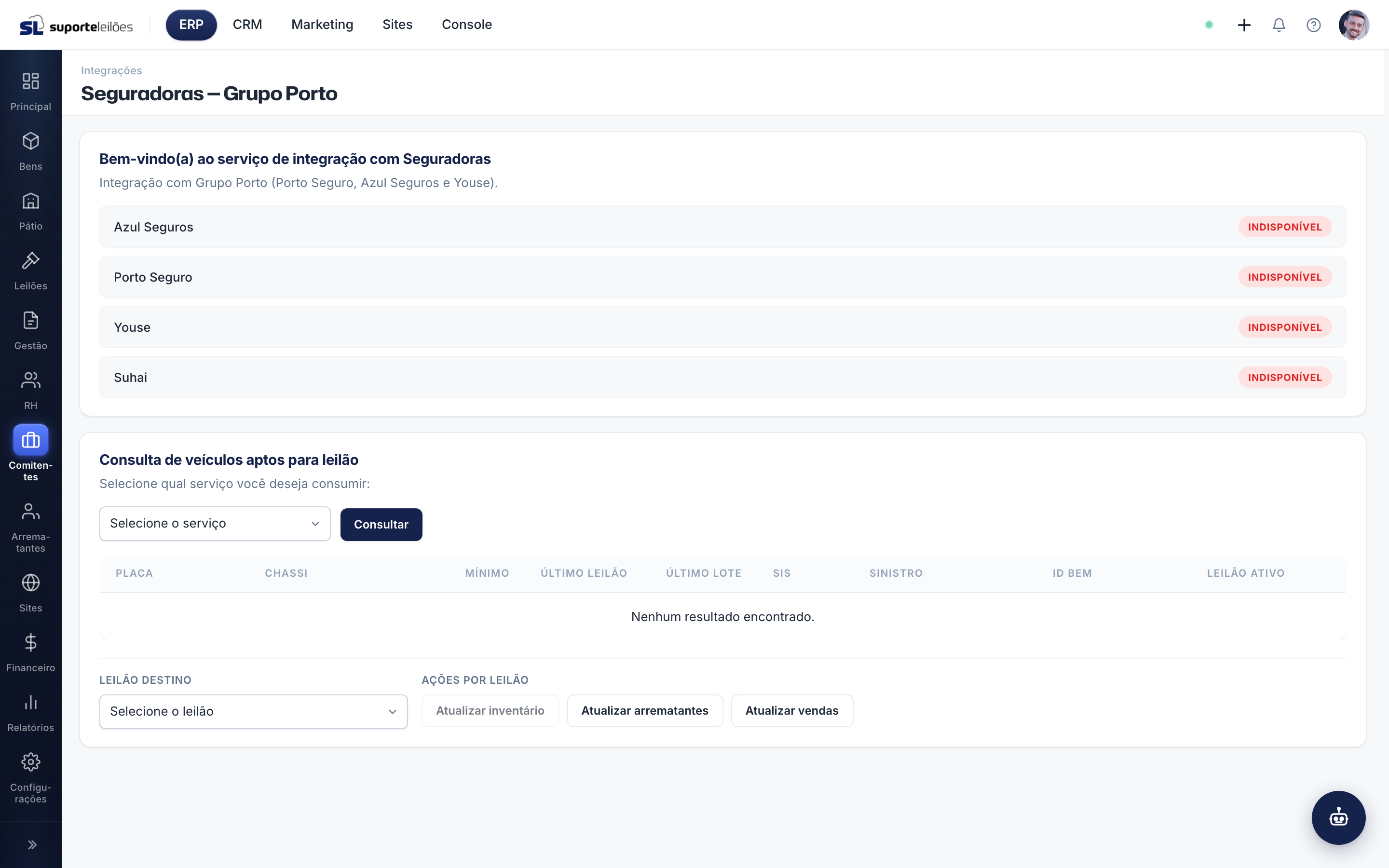Switch to the Console tab

467,25
